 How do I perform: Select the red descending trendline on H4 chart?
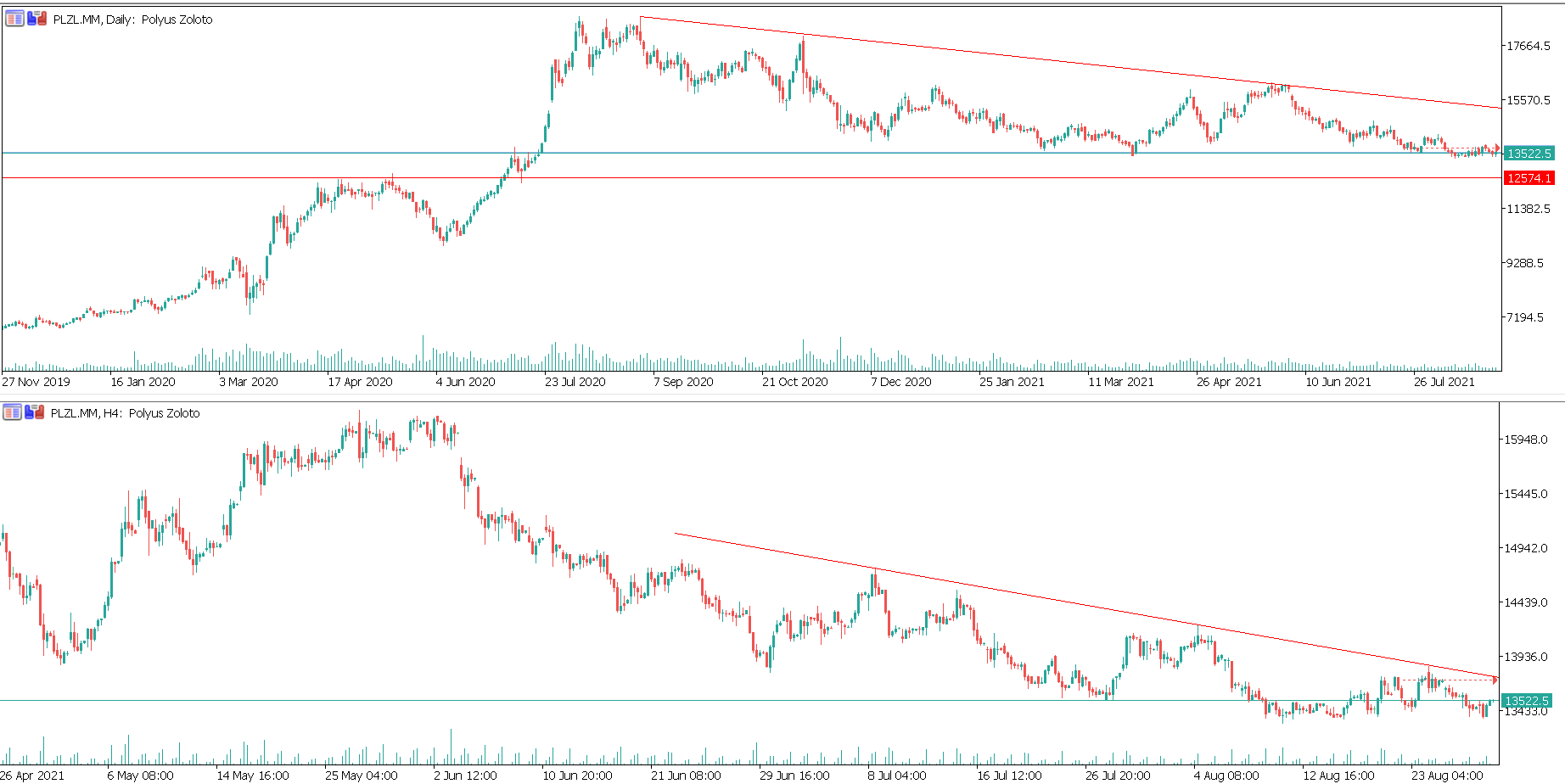pos(1086,605)
